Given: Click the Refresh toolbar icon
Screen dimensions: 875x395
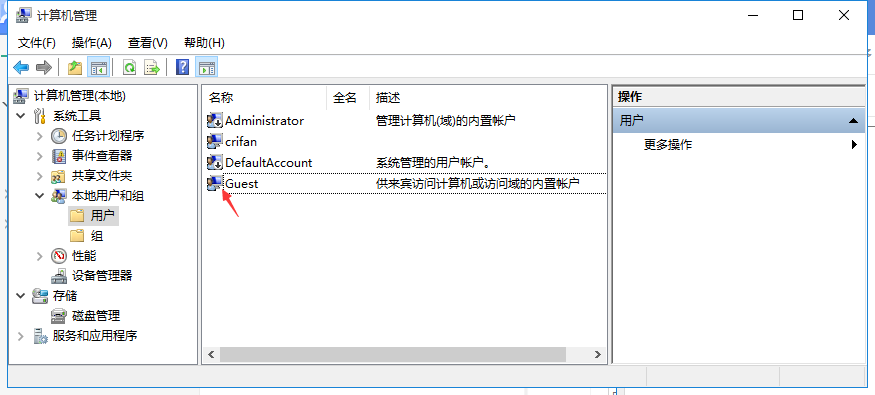Looking at the screenshot, I should click(129, 68).
